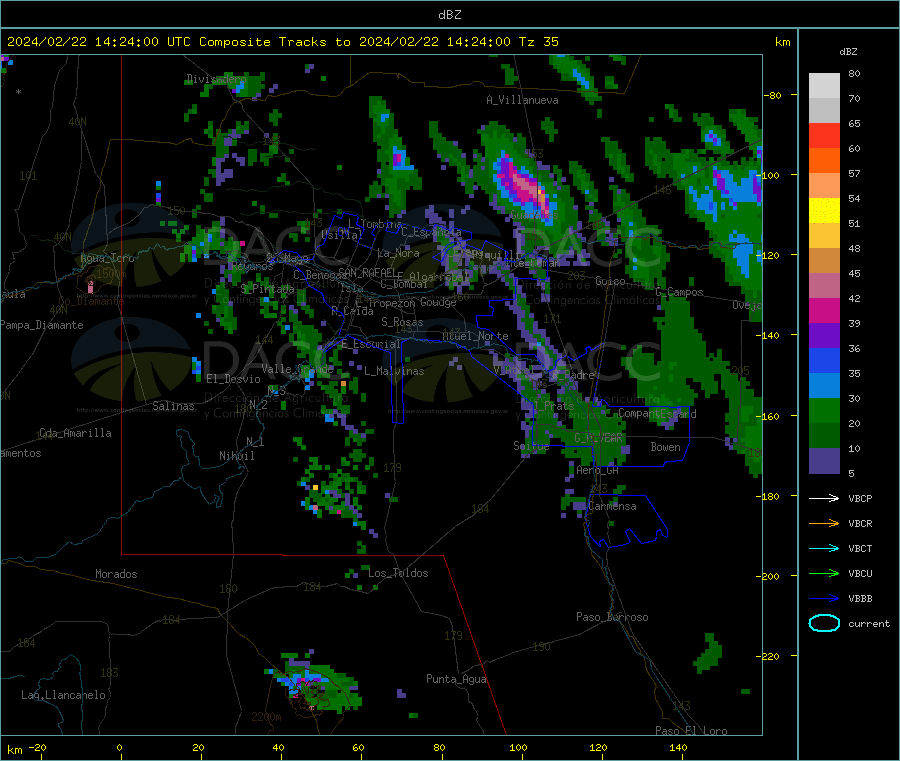Select the light blue 35 dBZ swatch

(x=824, y=386)
